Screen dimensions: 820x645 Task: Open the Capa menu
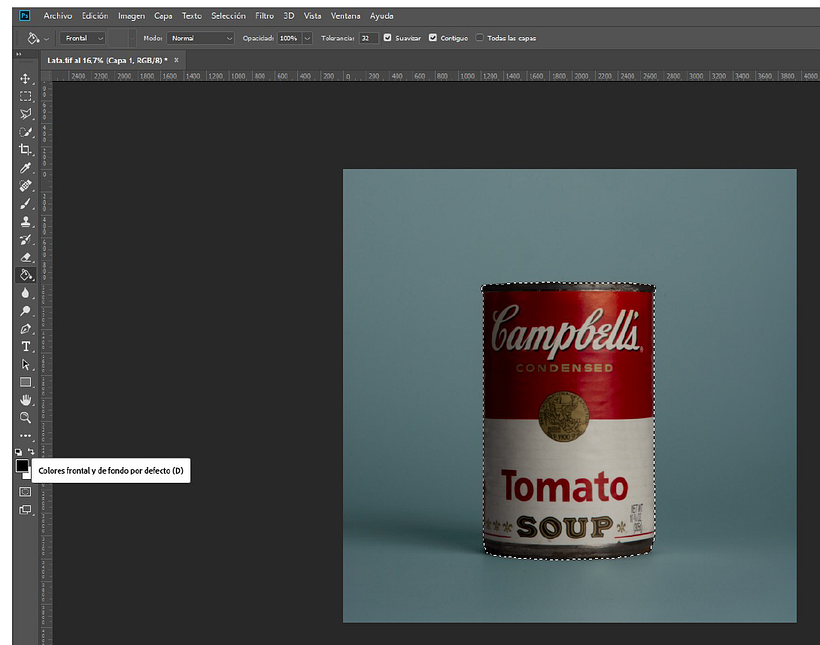click(x=163, y=16)
